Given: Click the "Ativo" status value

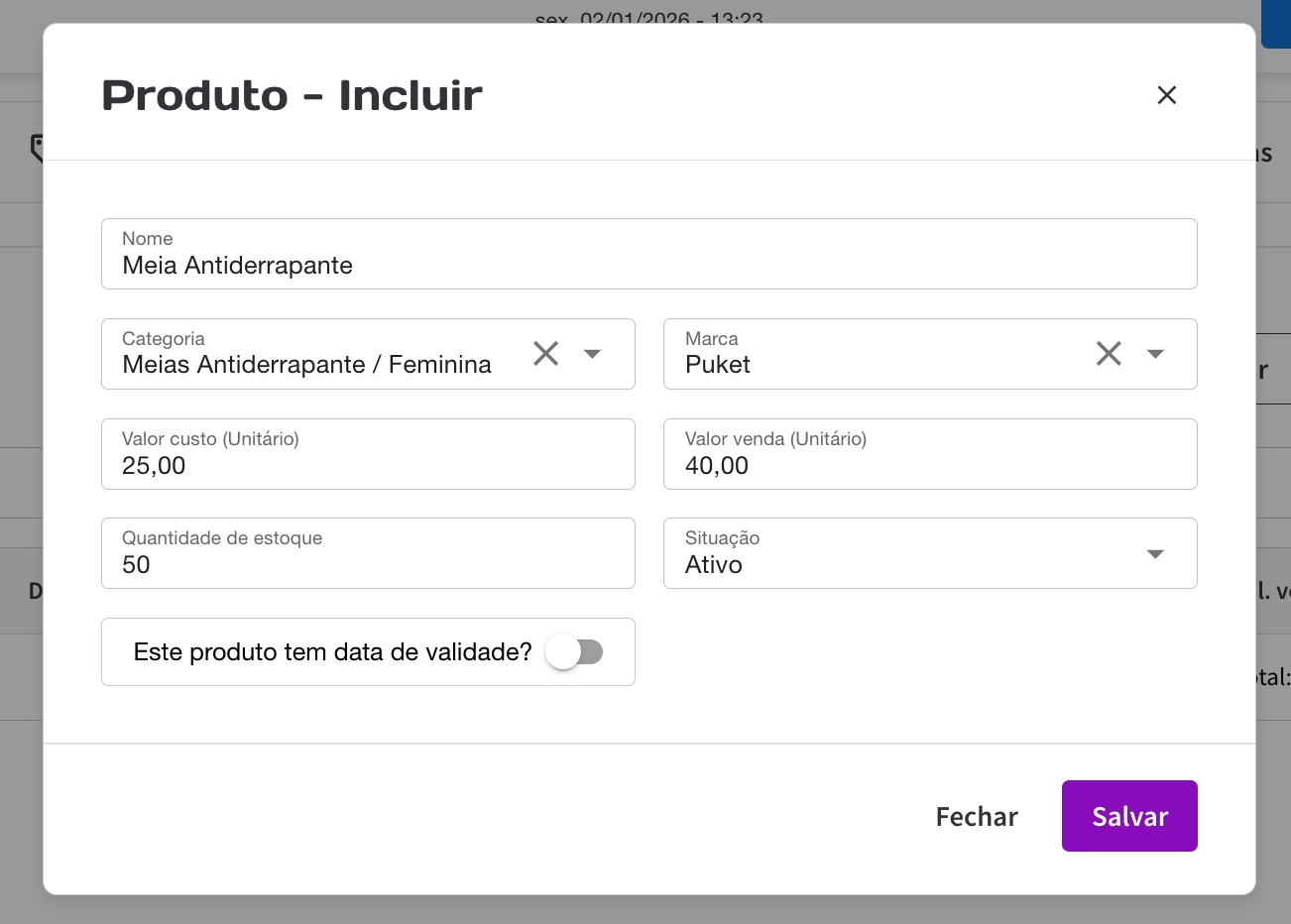Looking at the screenshot, I should pyautogui.click(x=714, y=565).
